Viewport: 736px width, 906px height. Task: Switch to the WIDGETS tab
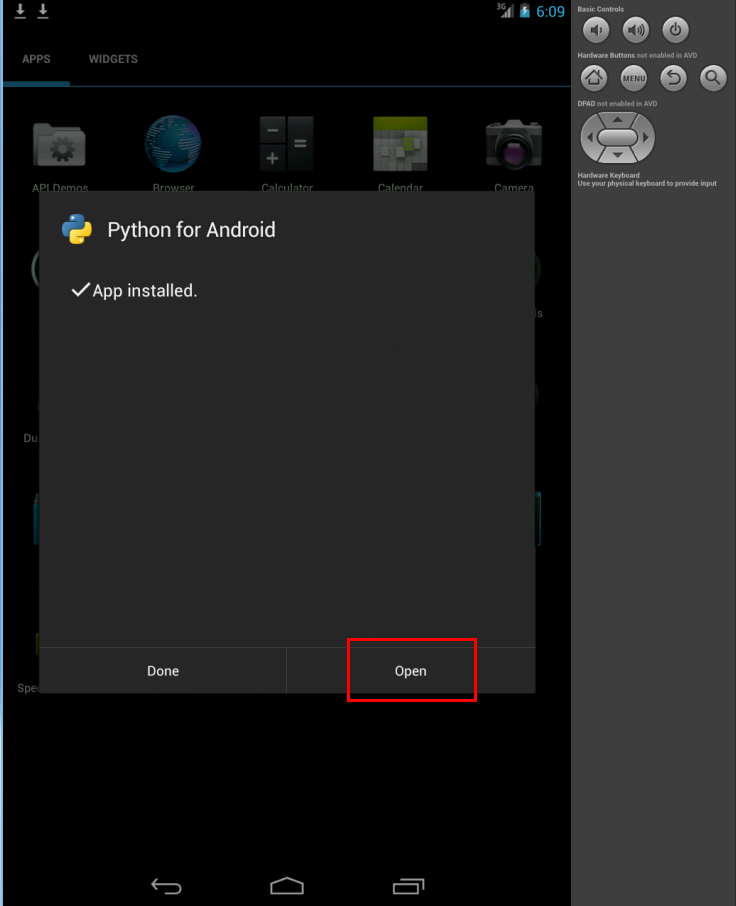coord(113,59)
